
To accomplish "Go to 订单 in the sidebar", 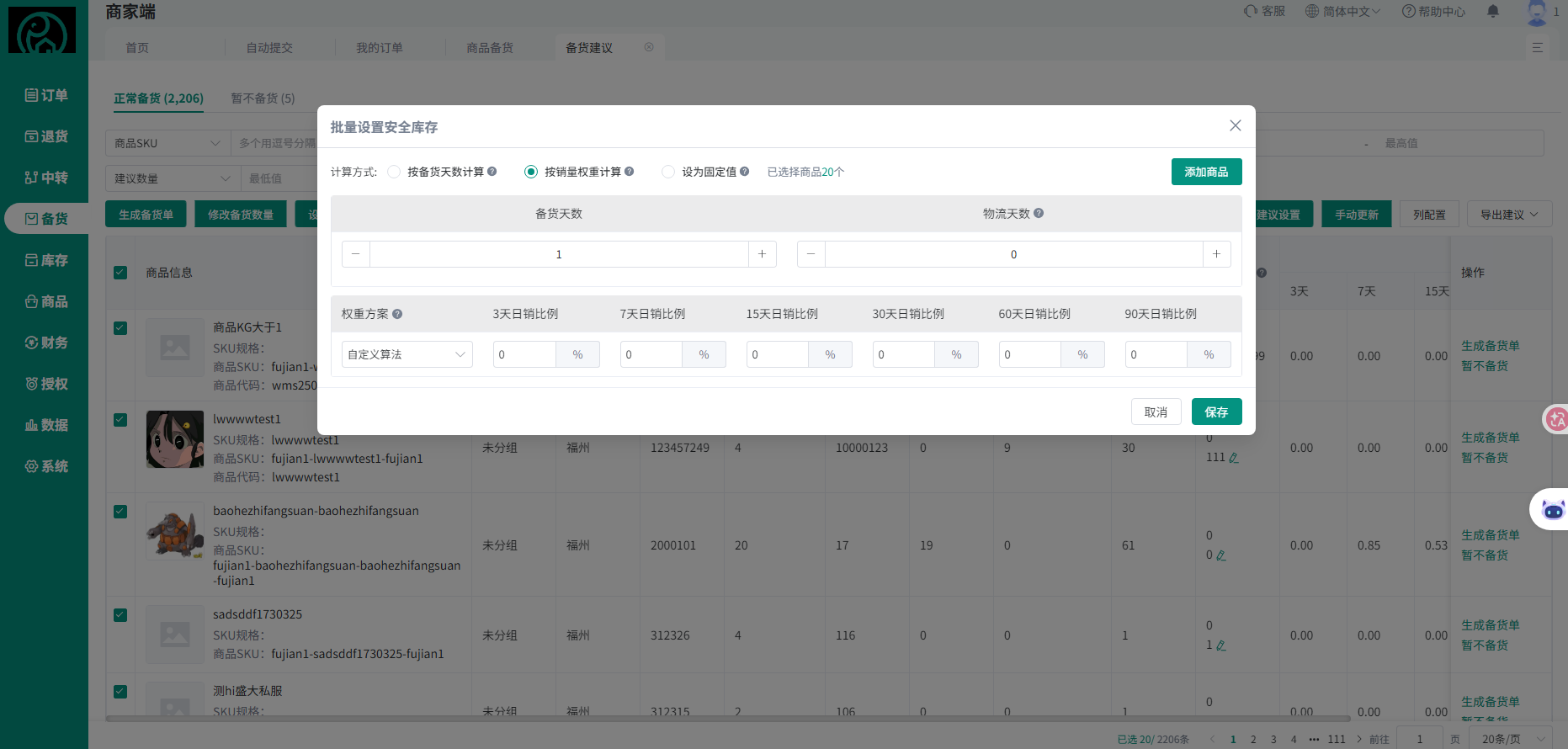I will (x=46, y=95).
